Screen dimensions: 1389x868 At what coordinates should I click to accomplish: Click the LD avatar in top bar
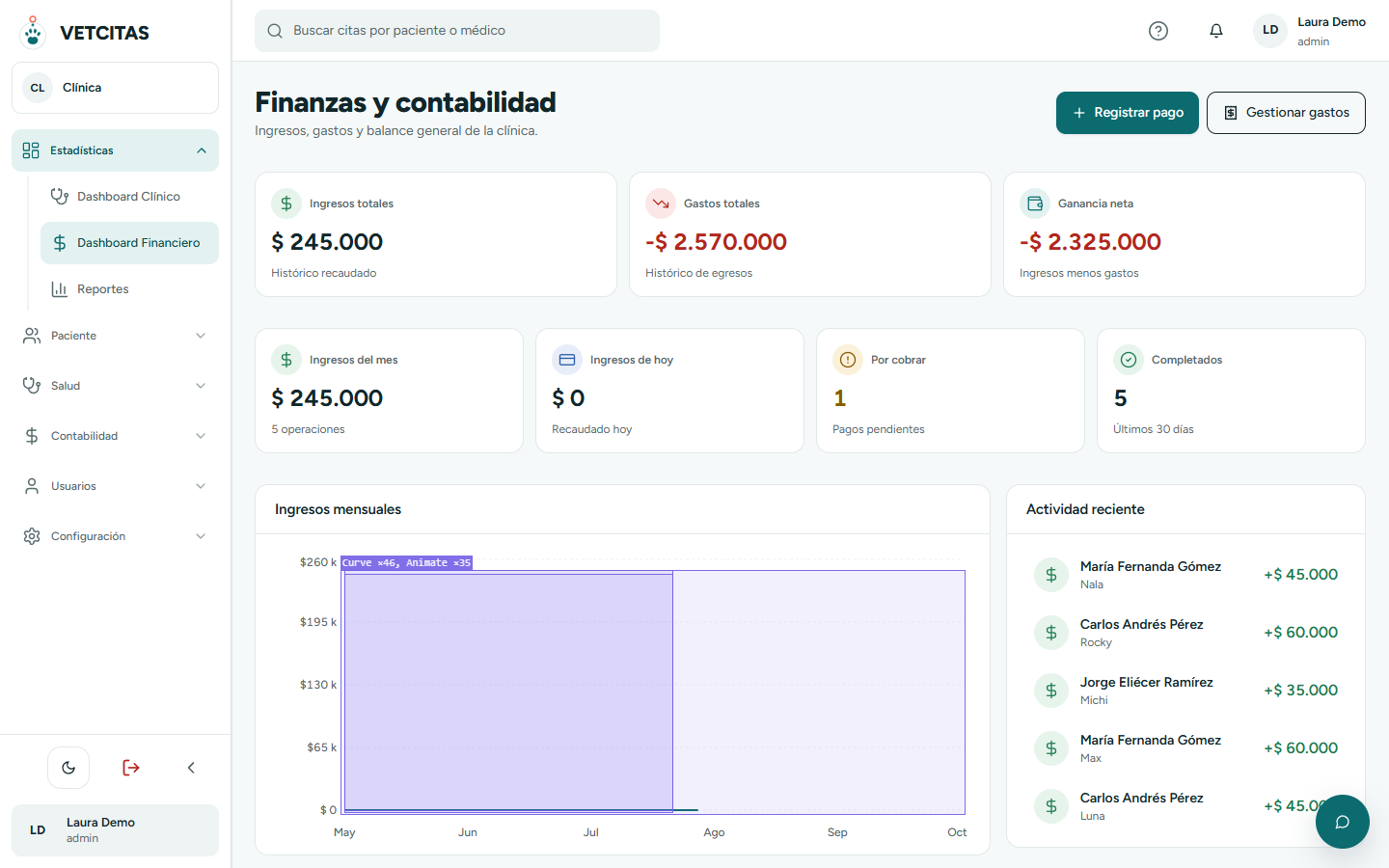tap(1270, 30)
